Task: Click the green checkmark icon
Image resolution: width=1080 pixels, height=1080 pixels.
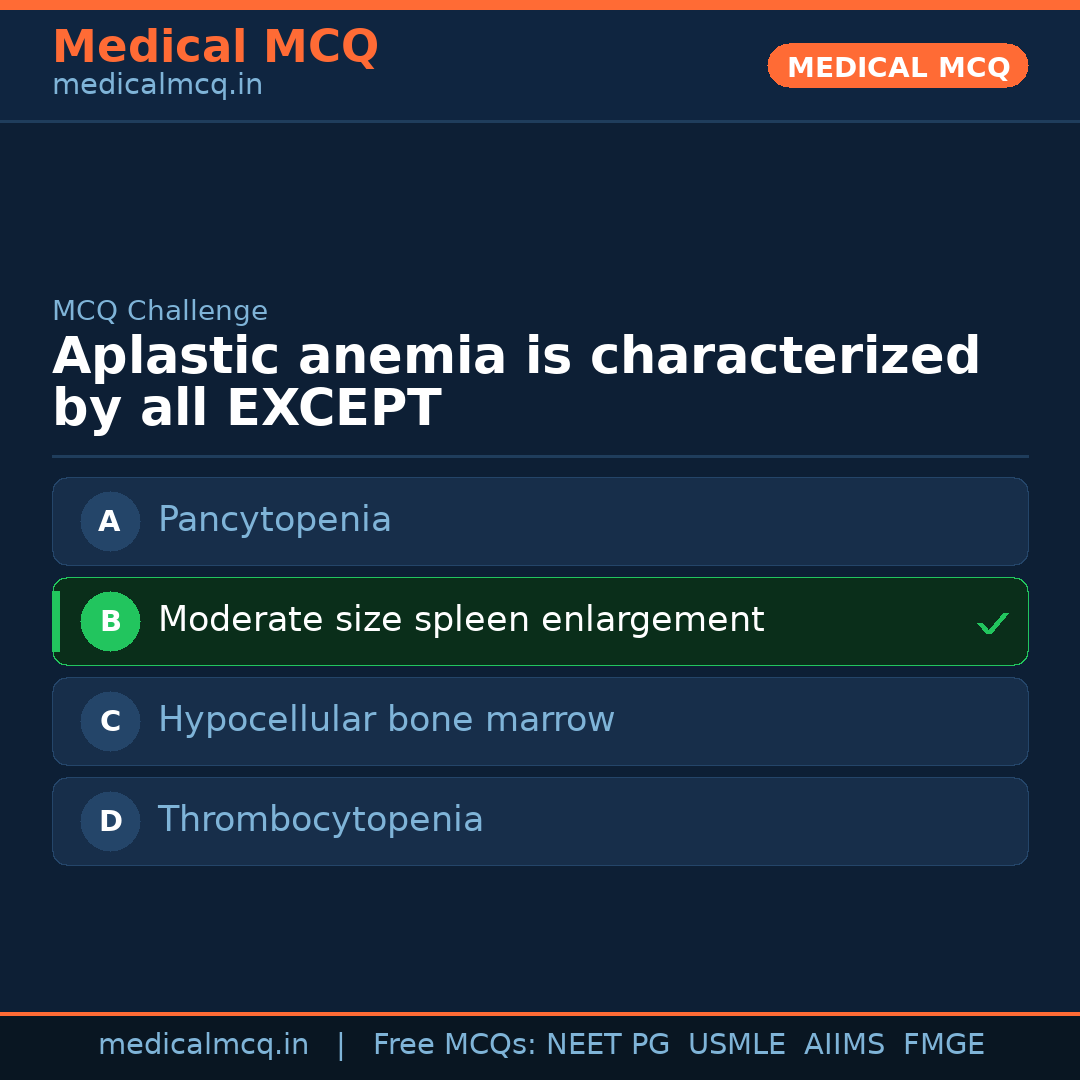Action: [992, 623]
